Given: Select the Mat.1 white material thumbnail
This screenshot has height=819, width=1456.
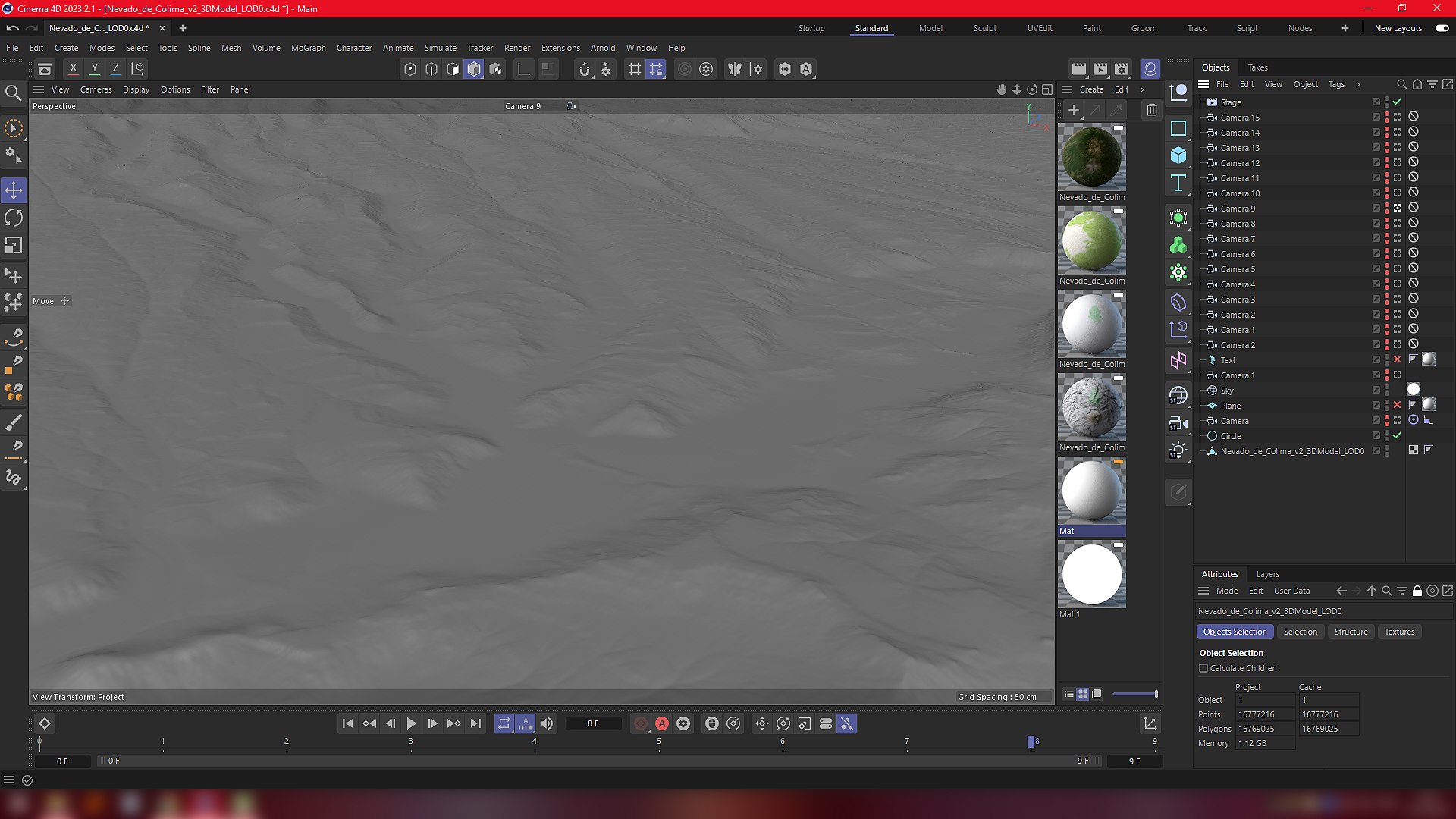Looking at the screenshot, I should pos(1092,574).
